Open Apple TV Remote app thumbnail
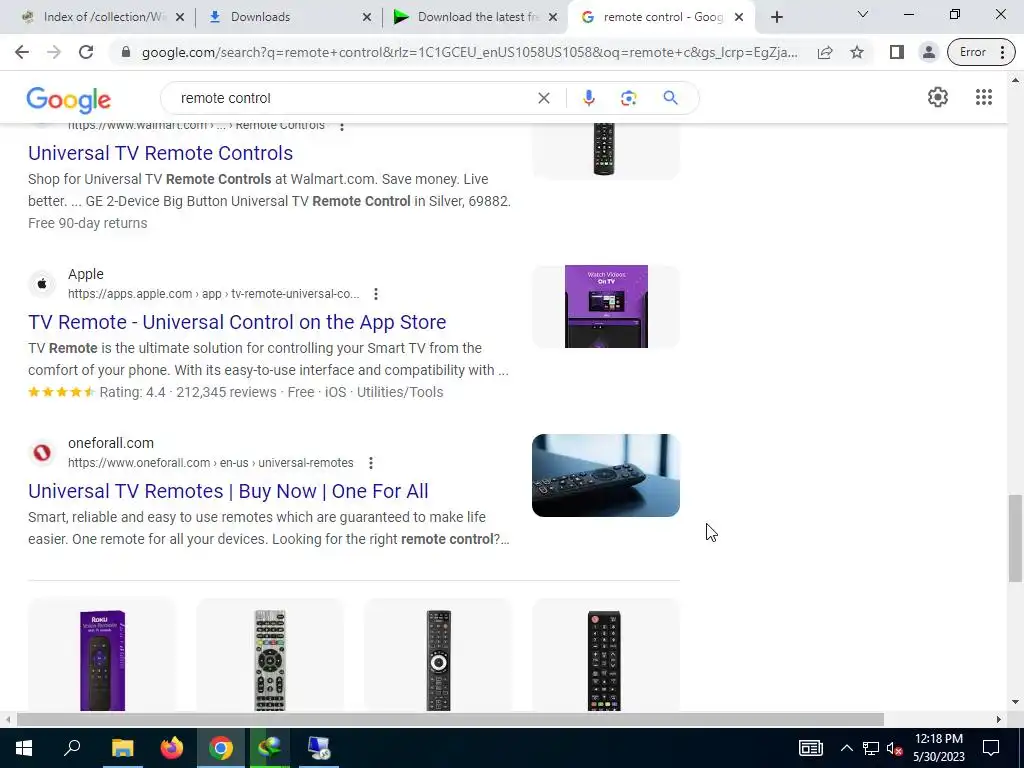Viewport: 1024px width, 768px height. 605,306
